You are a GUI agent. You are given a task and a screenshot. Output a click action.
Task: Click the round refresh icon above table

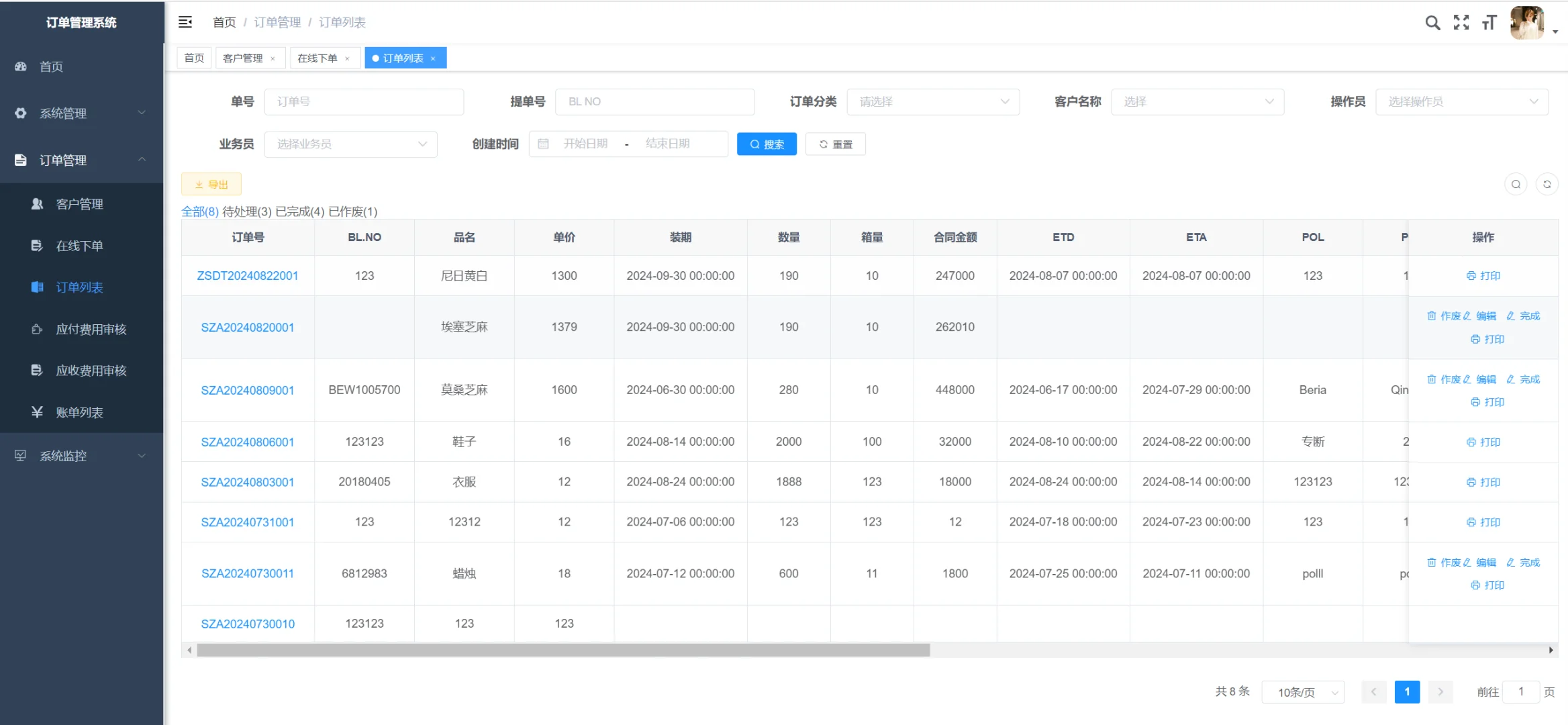(x=1547, y=184)
